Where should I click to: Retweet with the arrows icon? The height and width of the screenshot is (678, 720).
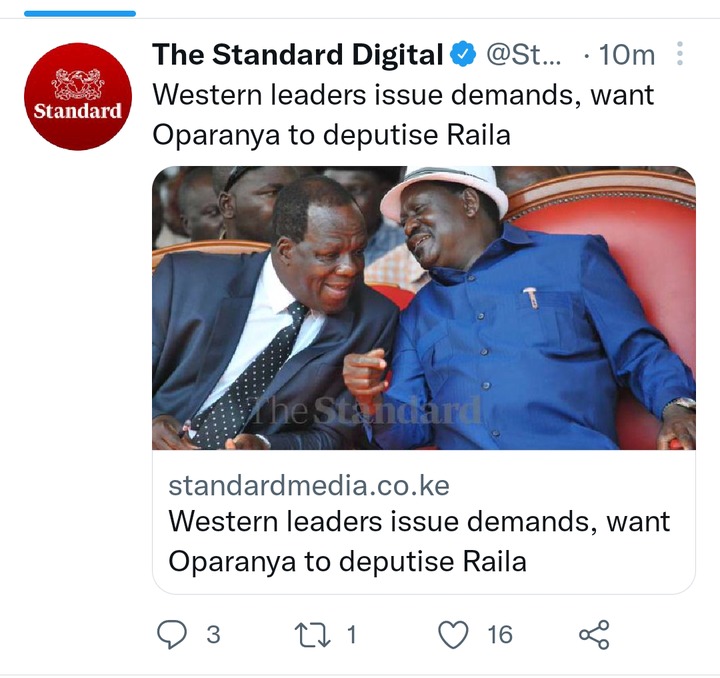tap(312, 634)
